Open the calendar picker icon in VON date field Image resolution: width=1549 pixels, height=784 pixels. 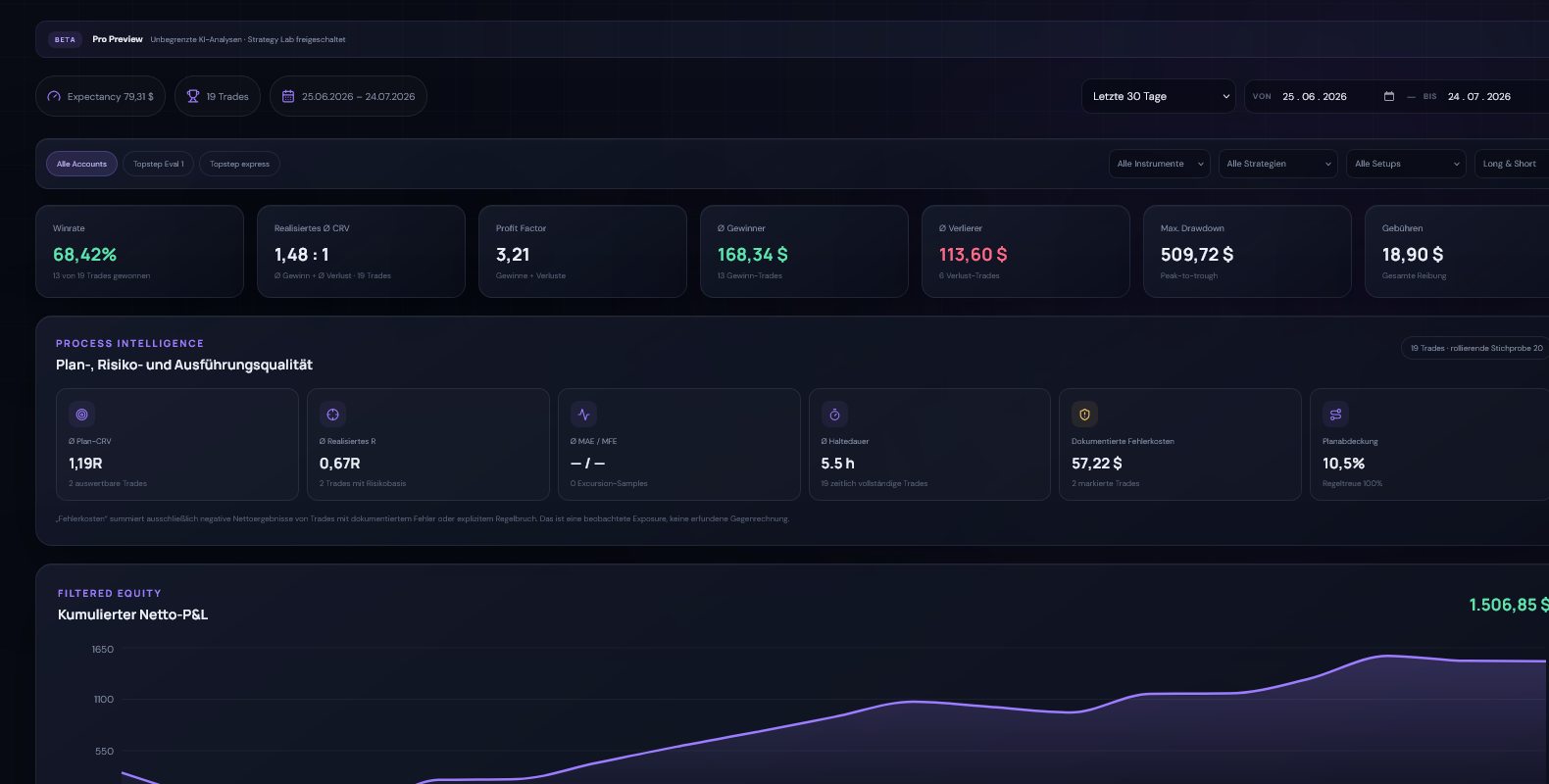1389,96
